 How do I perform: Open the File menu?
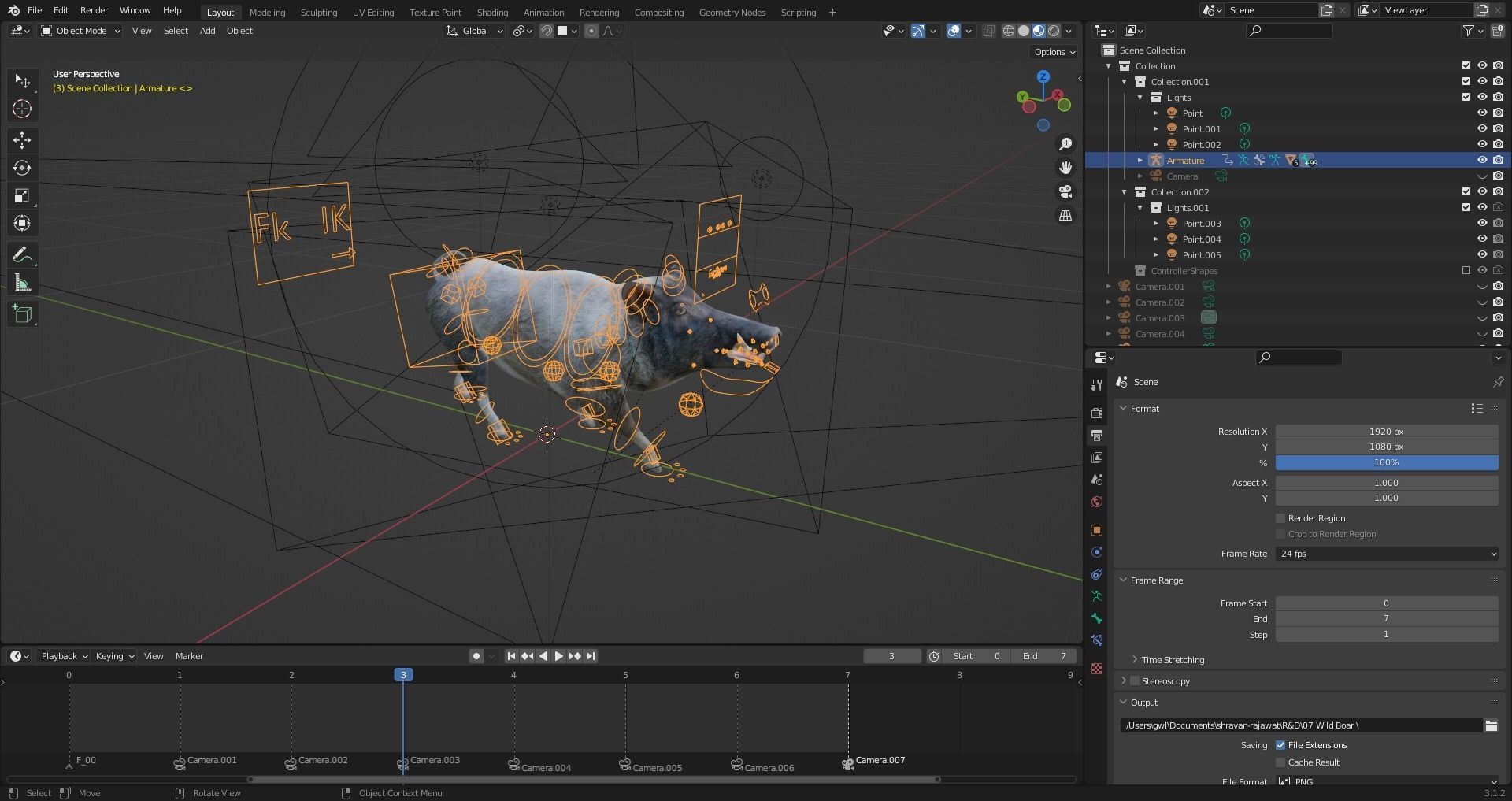point(35,10)
